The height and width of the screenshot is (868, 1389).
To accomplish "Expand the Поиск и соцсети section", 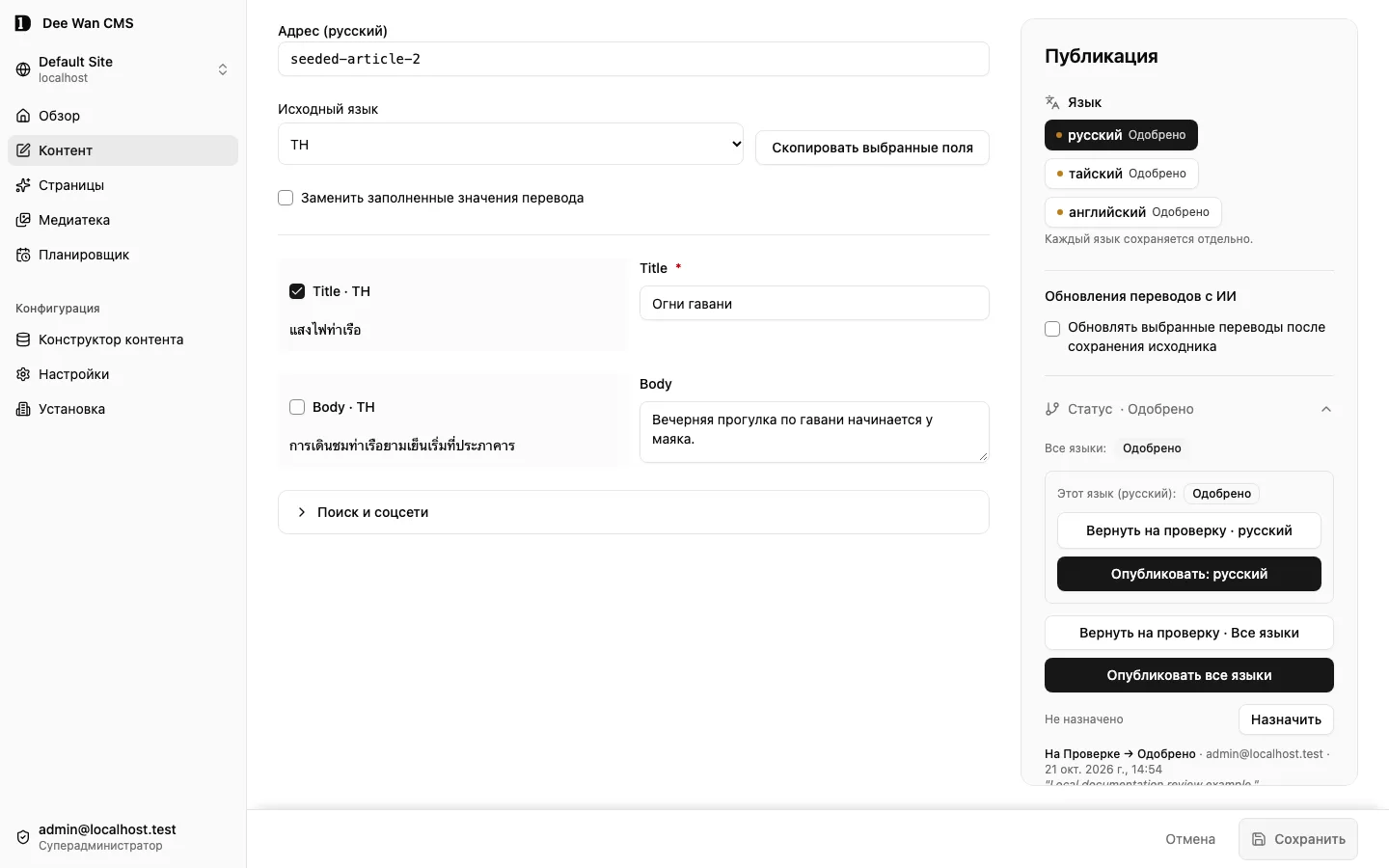I will (x=634, y=512).
